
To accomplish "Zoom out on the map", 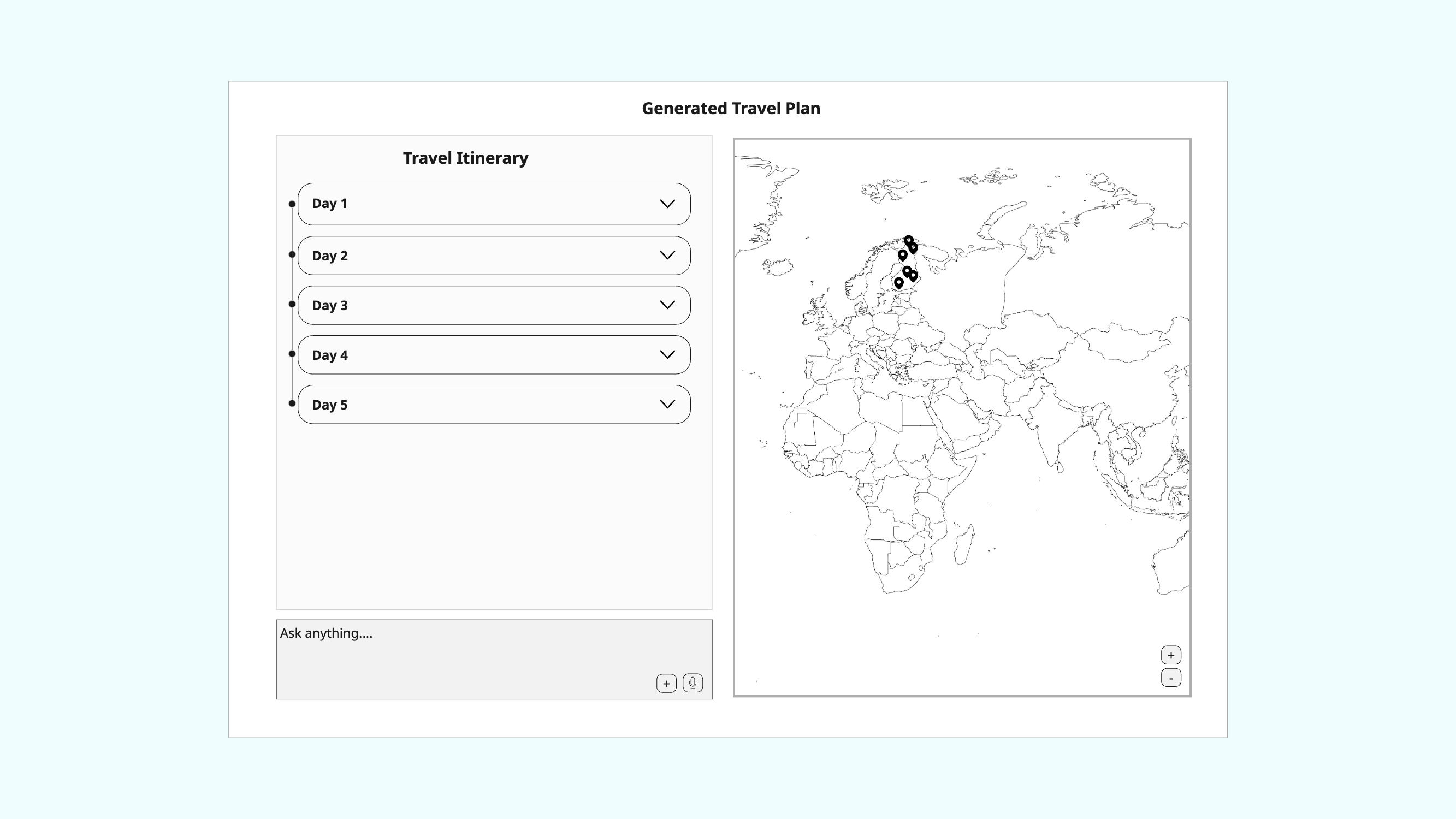I will [1170, 678].
